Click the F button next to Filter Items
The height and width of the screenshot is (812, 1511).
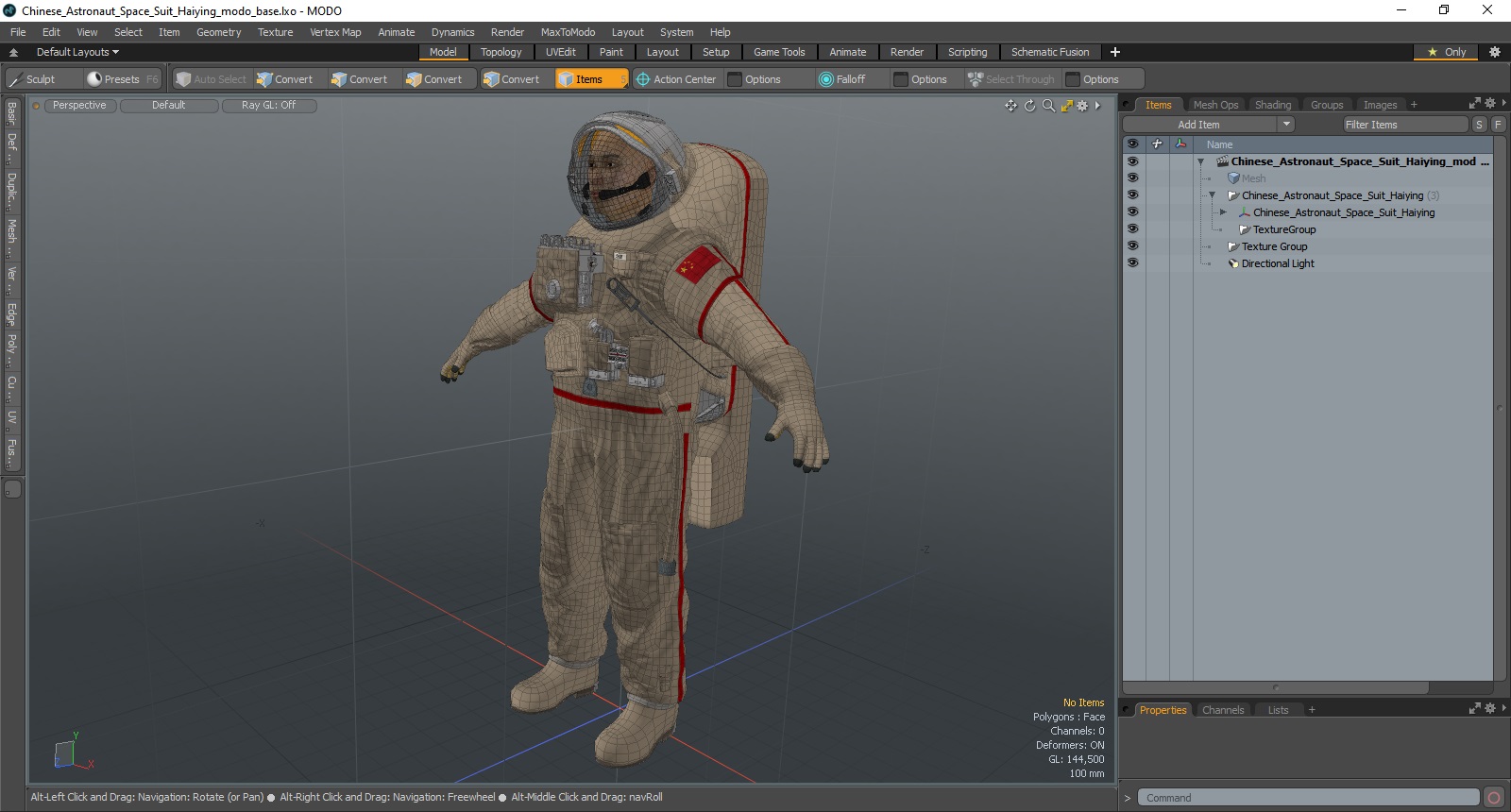click(x=1498, y=125)
